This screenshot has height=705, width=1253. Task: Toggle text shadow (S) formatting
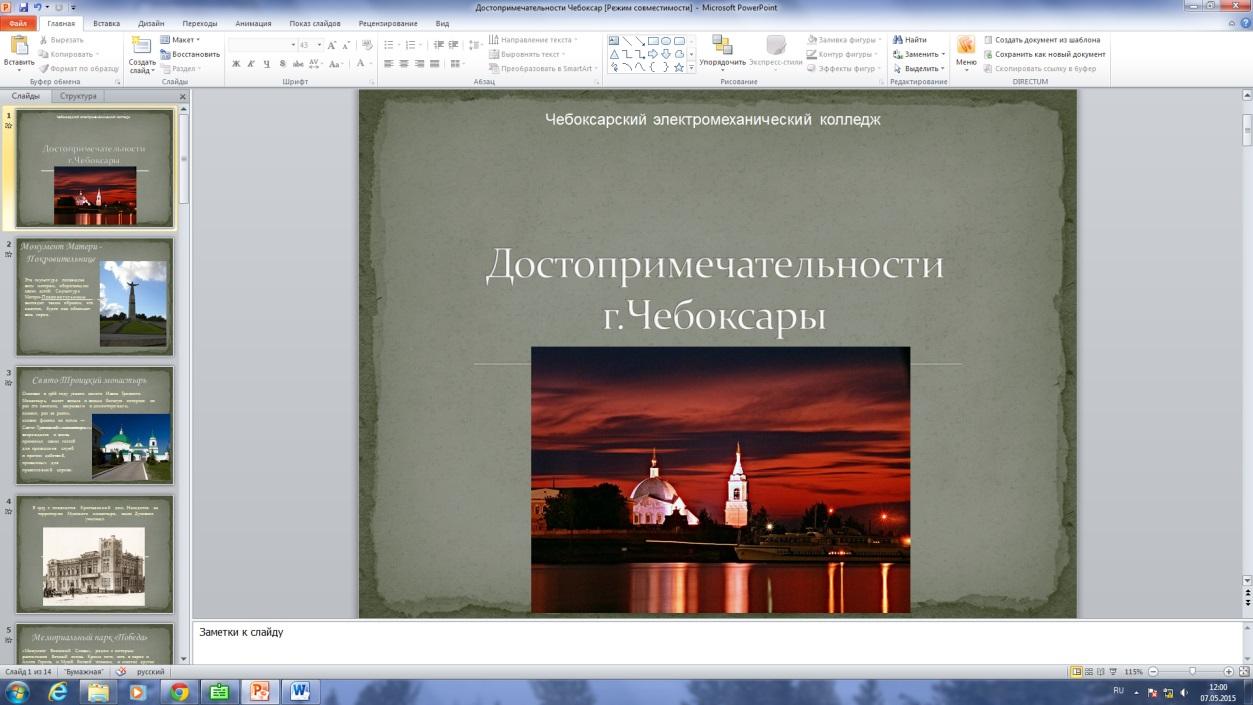point(283,64)
